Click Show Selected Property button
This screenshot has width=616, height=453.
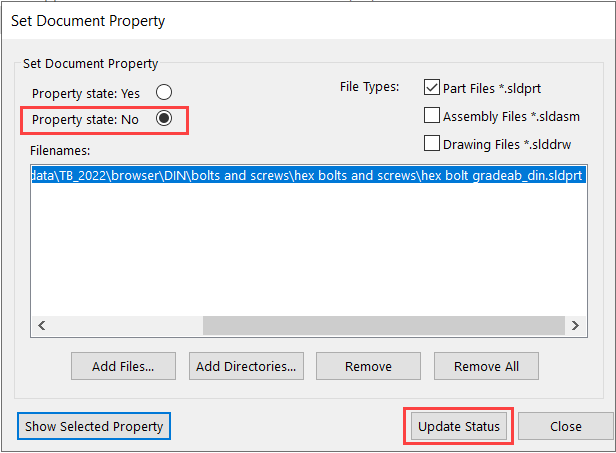point(94,426)
